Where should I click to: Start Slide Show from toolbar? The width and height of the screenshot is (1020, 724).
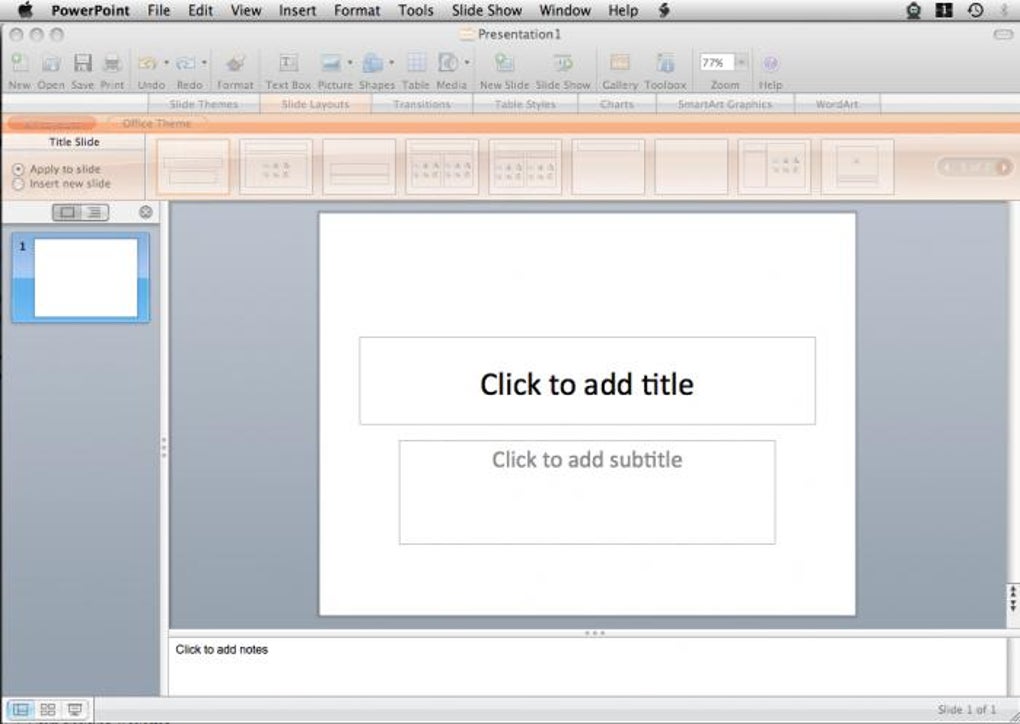coord(563,63)
